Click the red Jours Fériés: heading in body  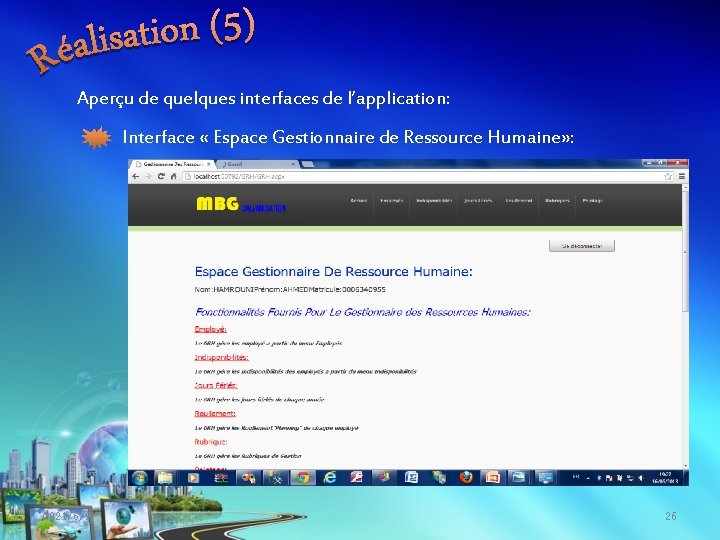[x=216, y=385]
